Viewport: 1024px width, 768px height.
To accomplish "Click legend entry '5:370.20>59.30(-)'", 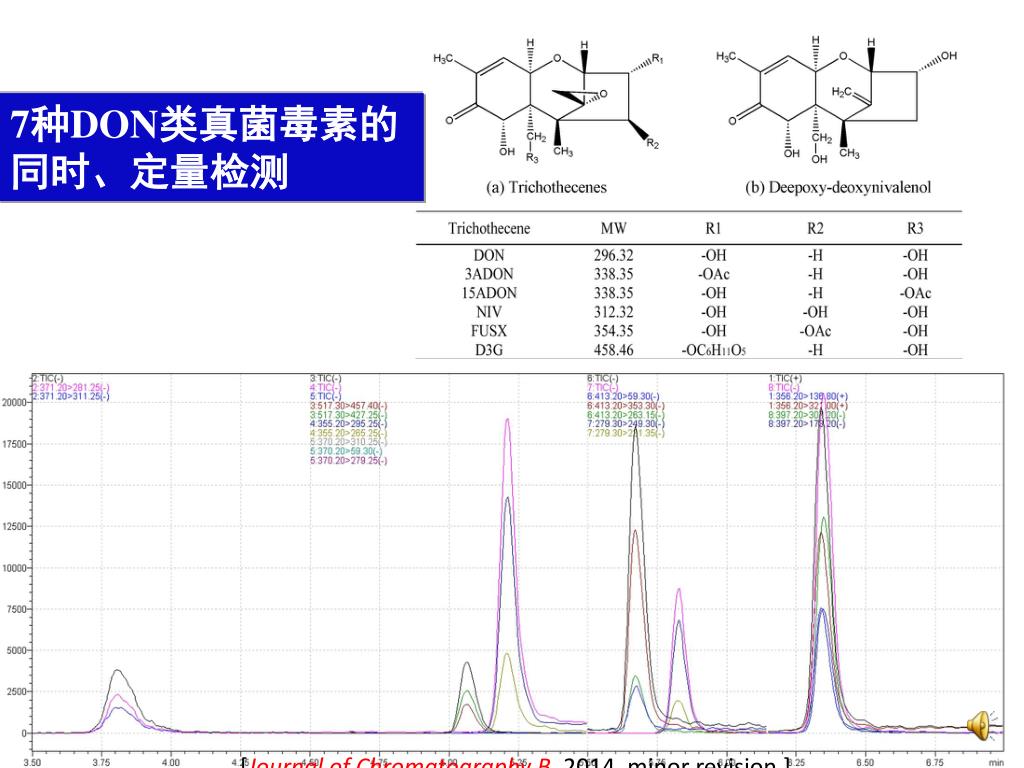I will click(346, 451).
